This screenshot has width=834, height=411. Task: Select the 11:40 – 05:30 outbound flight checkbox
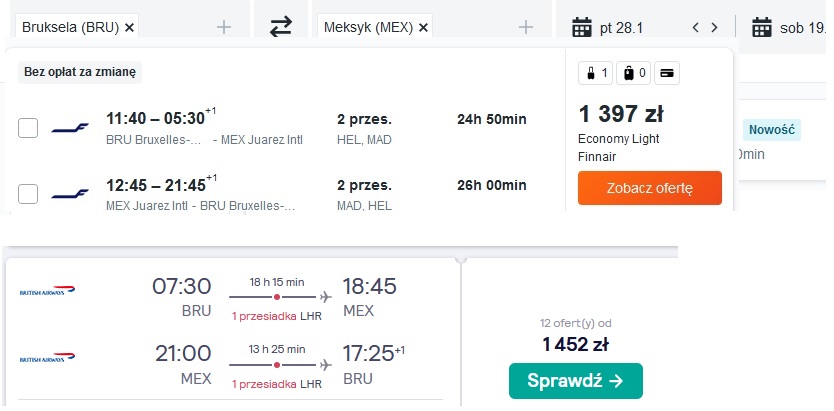click(x=28, y=128)
